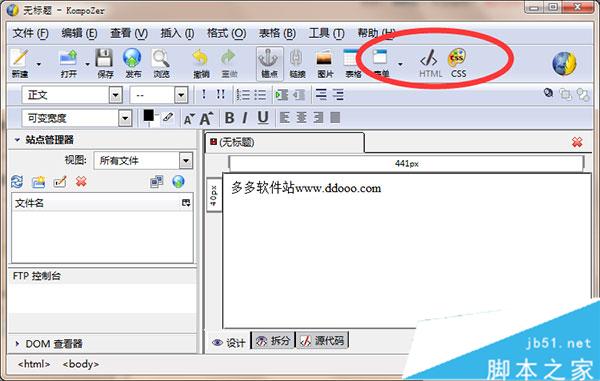Select the (无标题) document tab
The height and width of the screenshot is (381, 600).
[x=285, y=142]
